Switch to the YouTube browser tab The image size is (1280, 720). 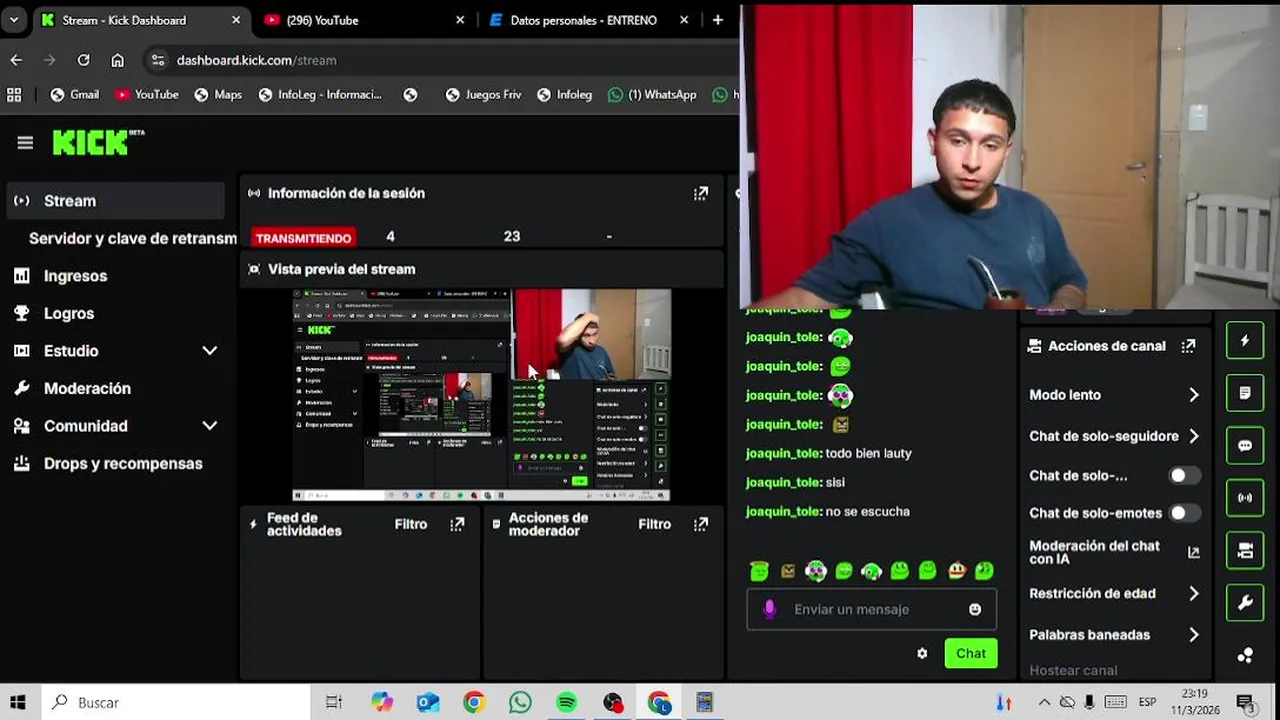(x=364, y=20)
